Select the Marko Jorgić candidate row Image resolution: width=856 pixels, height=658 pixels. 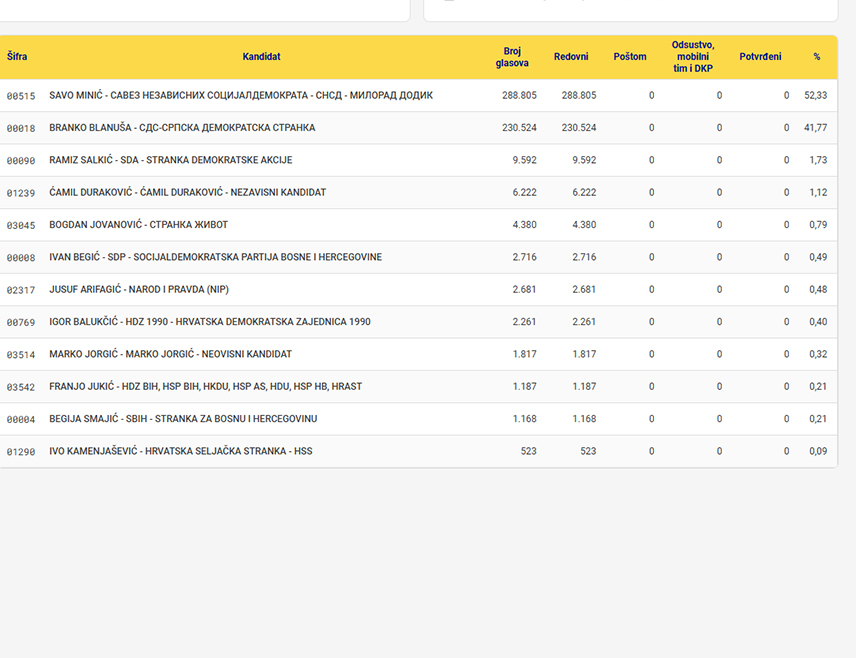418,354
